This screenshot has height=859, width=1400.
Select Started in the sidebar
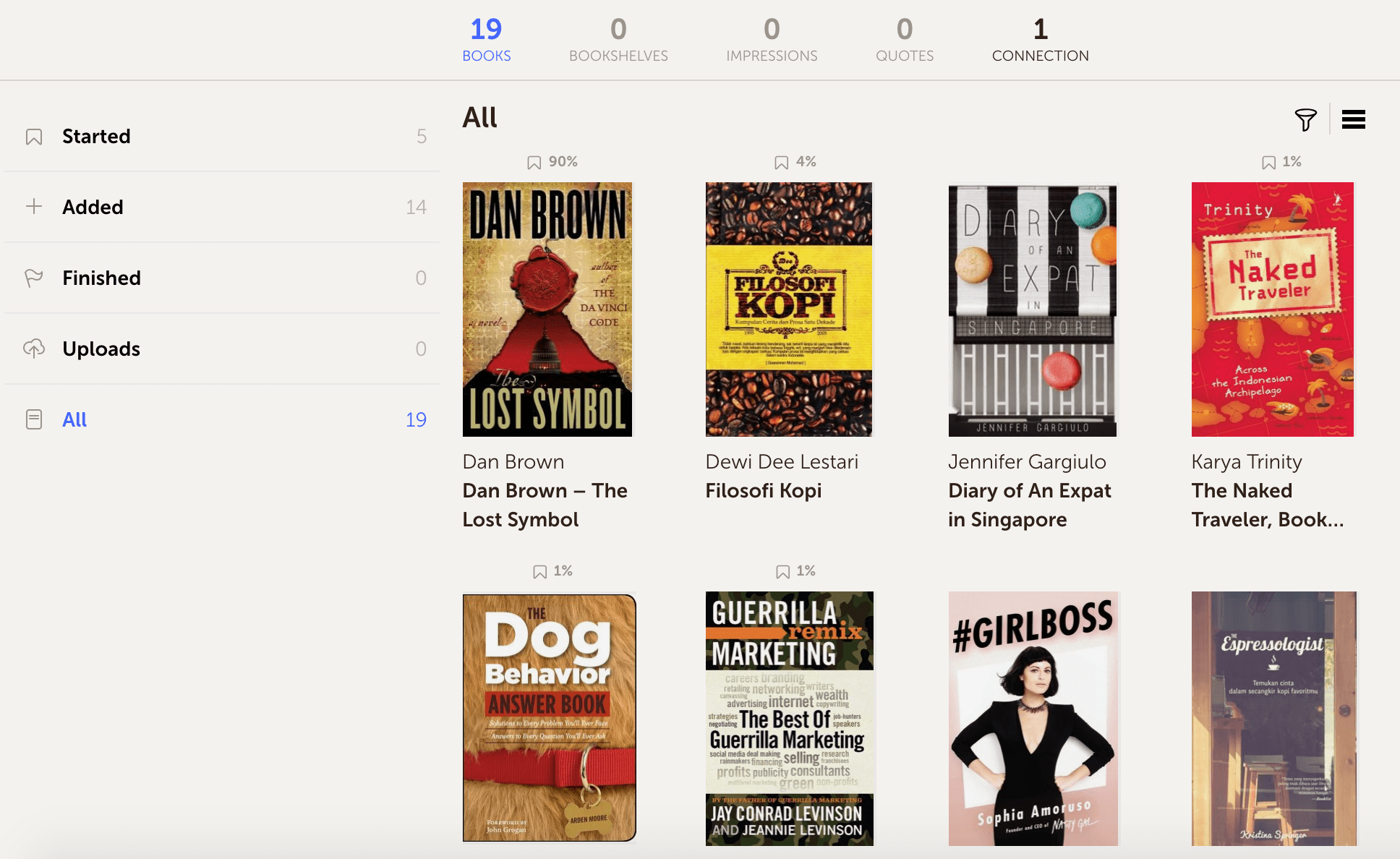click(96, 137)
